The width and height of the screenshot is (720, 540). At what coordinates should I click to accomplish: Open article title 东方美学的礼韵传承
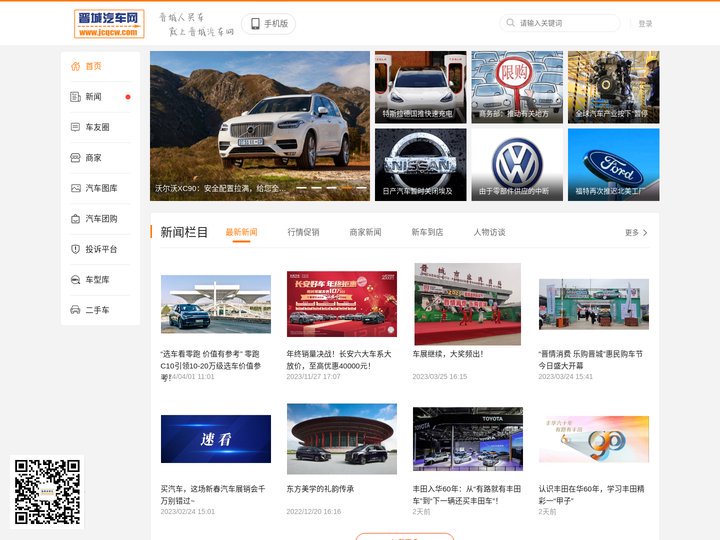tap(320, 489)
